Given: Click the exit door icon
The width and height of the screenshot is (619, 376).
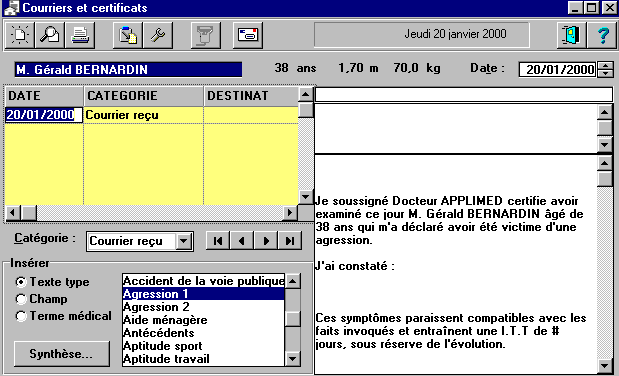Looking at the screenshot, I should pyautogui.click(x=571, y=35).
